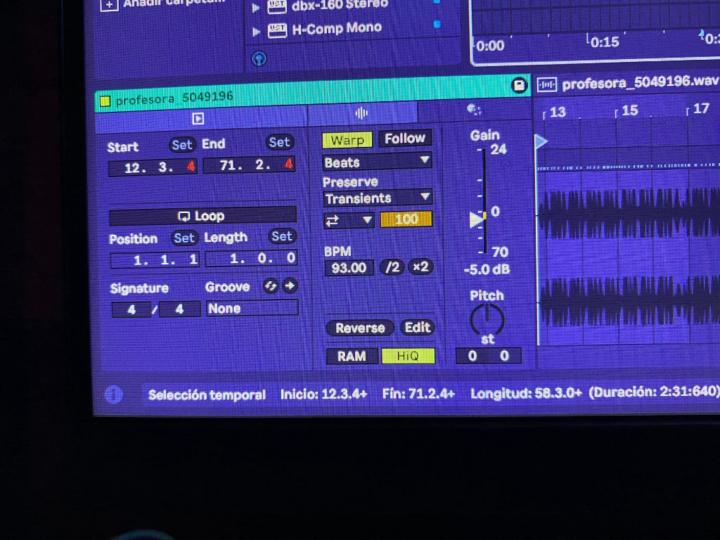Open the Groove None chooser
Screen dimensions: 720x540
252,308
